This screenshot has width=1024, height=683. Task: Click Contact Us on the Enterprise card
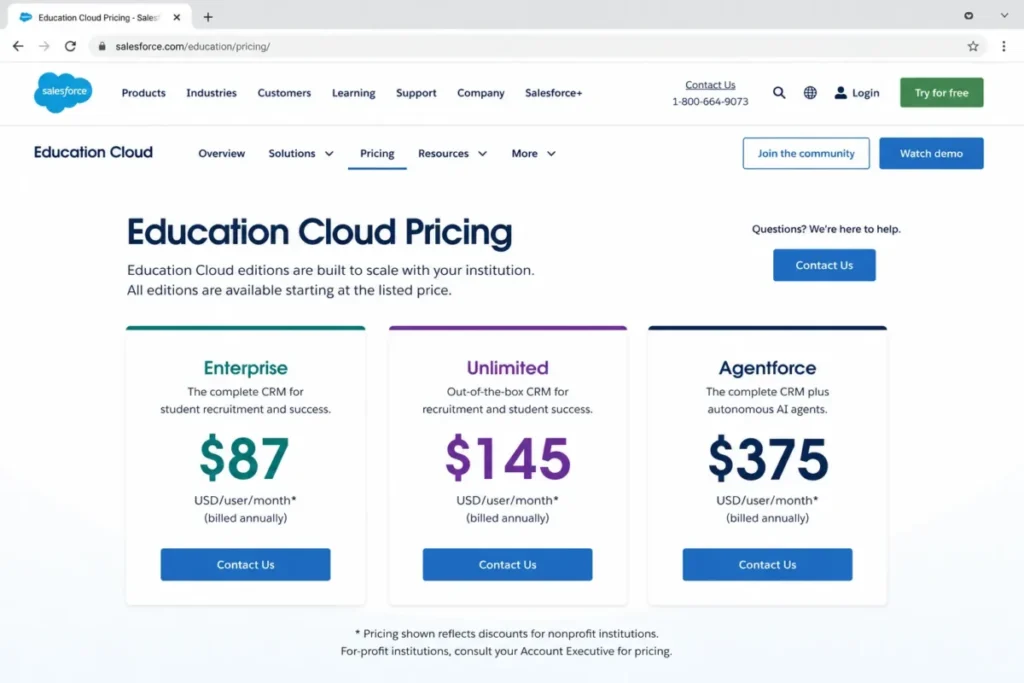point(246,565)
